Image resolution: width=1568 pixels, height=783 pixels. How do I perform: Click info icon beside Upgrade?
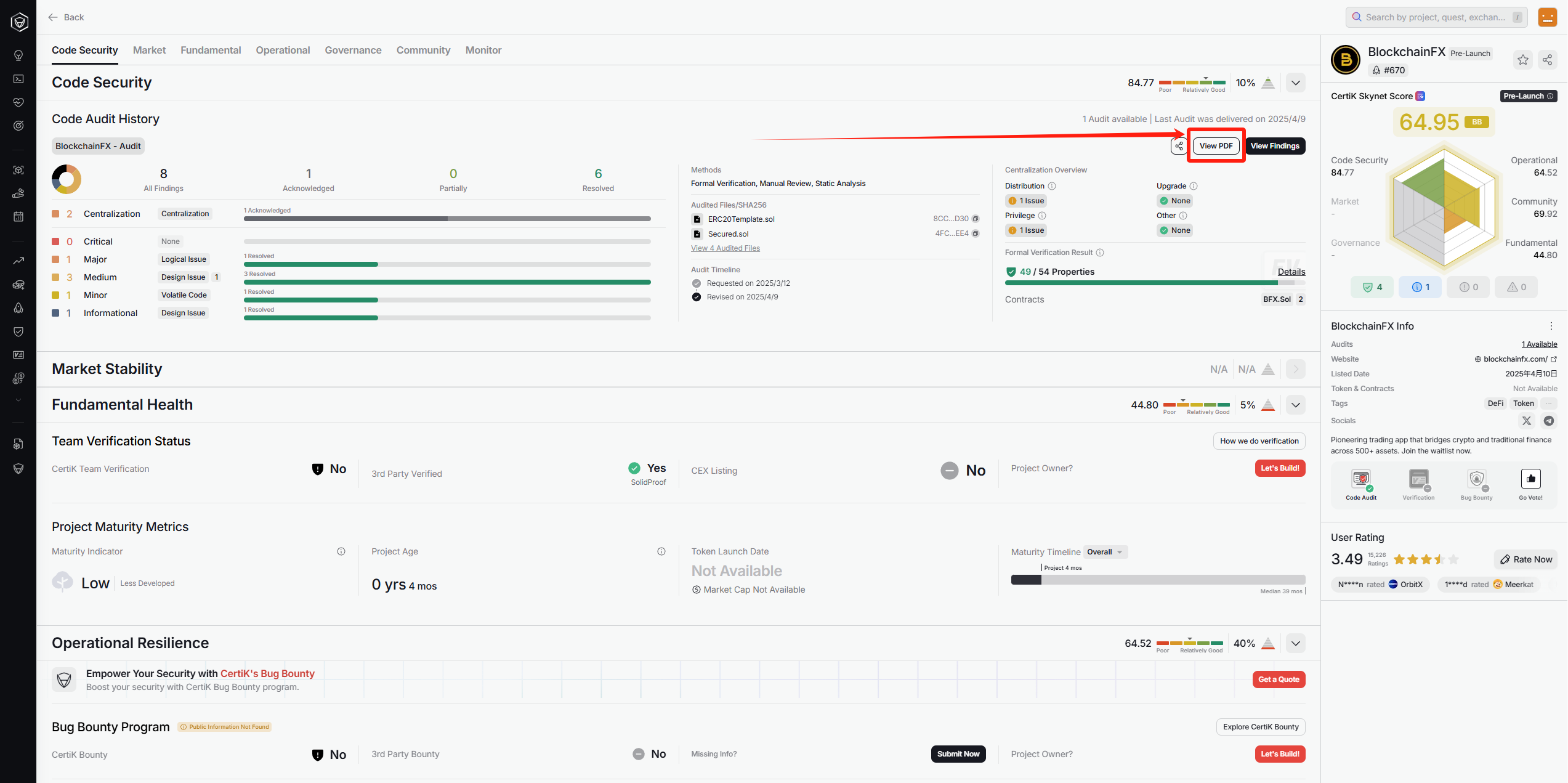click(1194, 186)
